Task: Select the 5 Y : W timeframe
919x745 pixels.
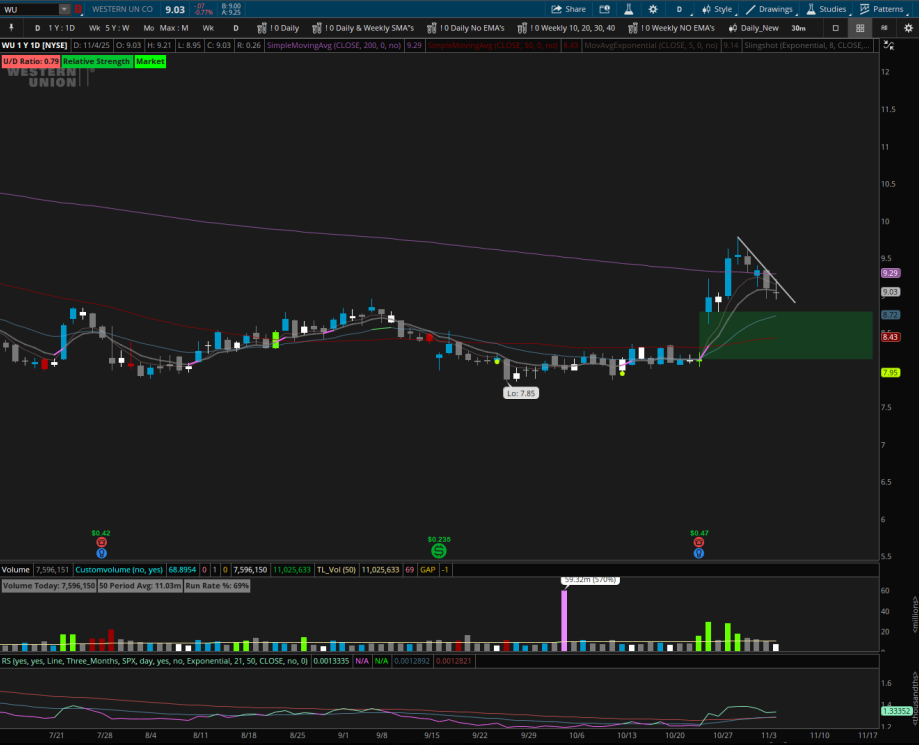Action: [117, 28]
